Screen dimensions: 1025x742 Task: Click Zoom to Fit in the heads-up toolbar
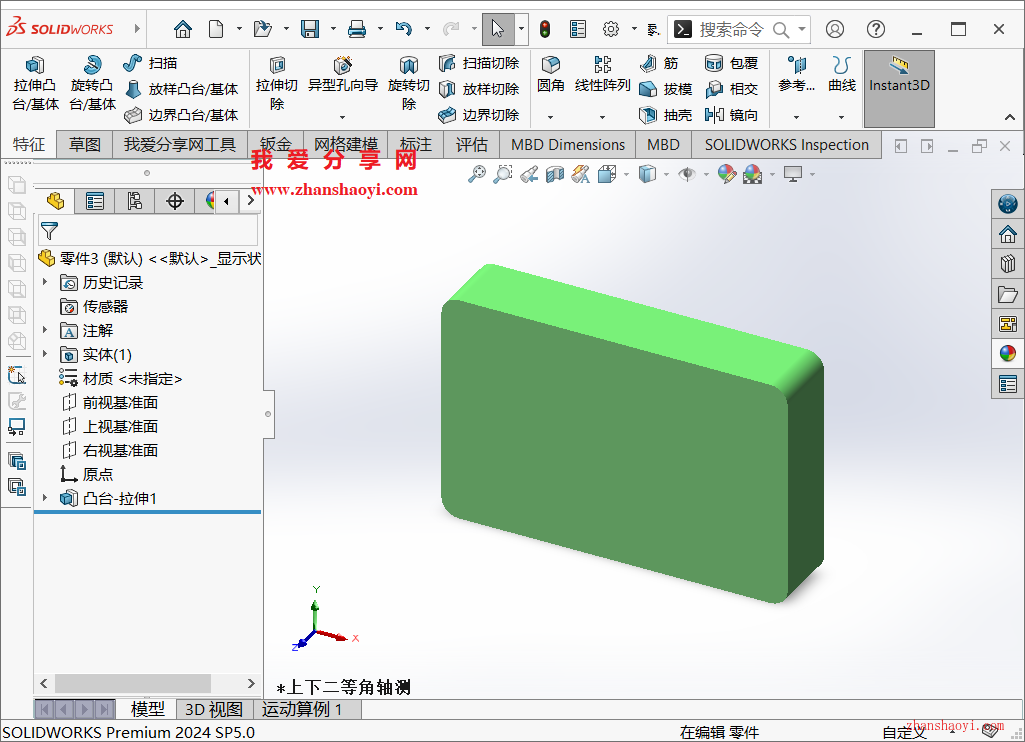pos(477,173)
